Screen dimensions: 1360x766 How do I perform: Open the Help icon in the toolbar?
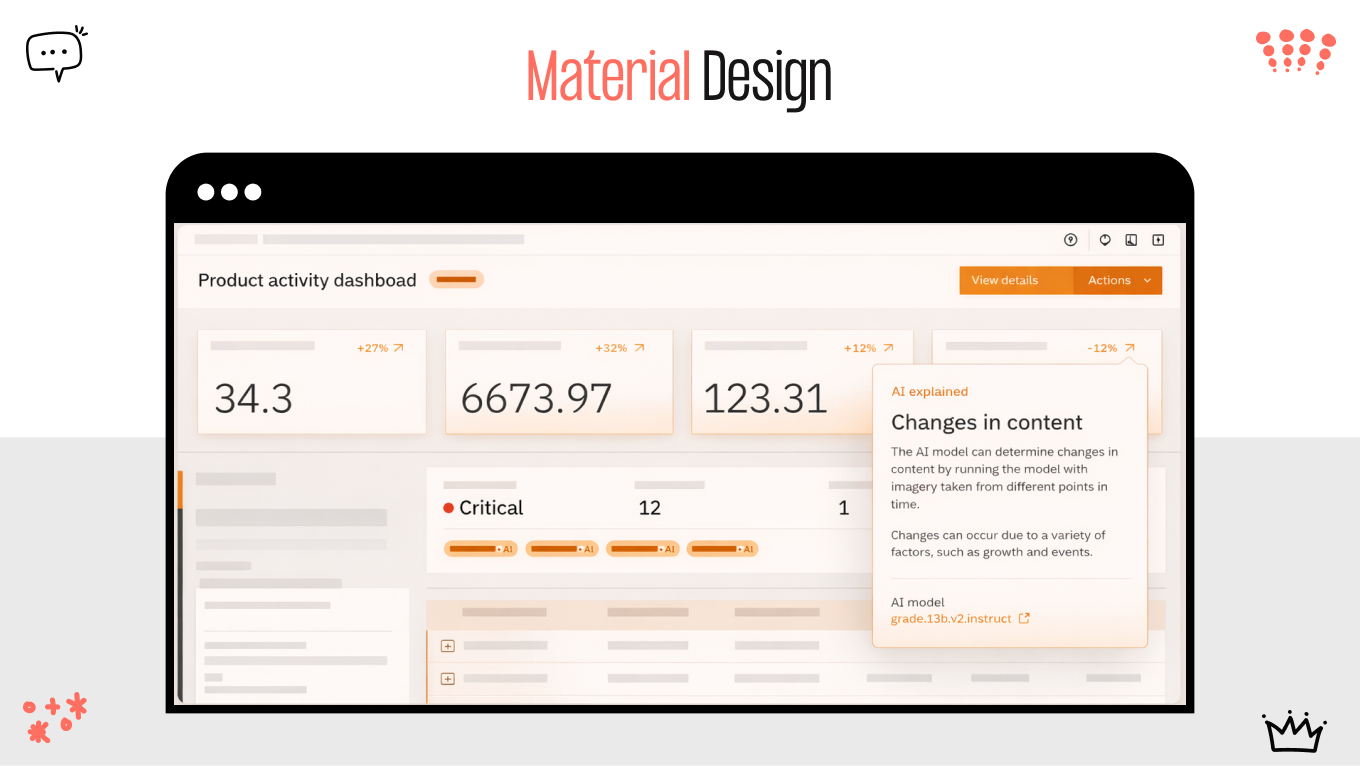[x=1070, y=240]
